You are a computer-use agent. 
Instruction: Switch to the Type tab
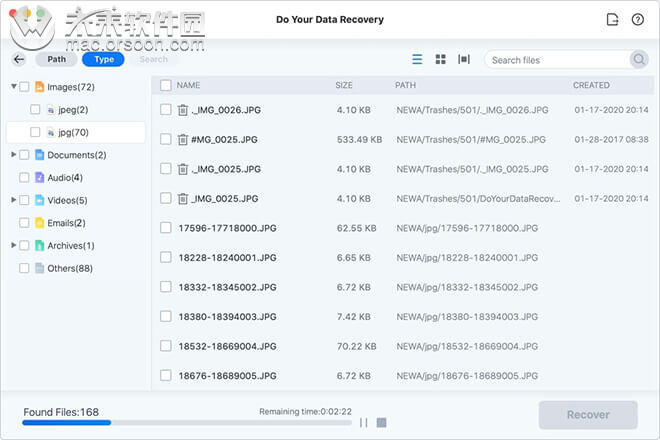104,59
